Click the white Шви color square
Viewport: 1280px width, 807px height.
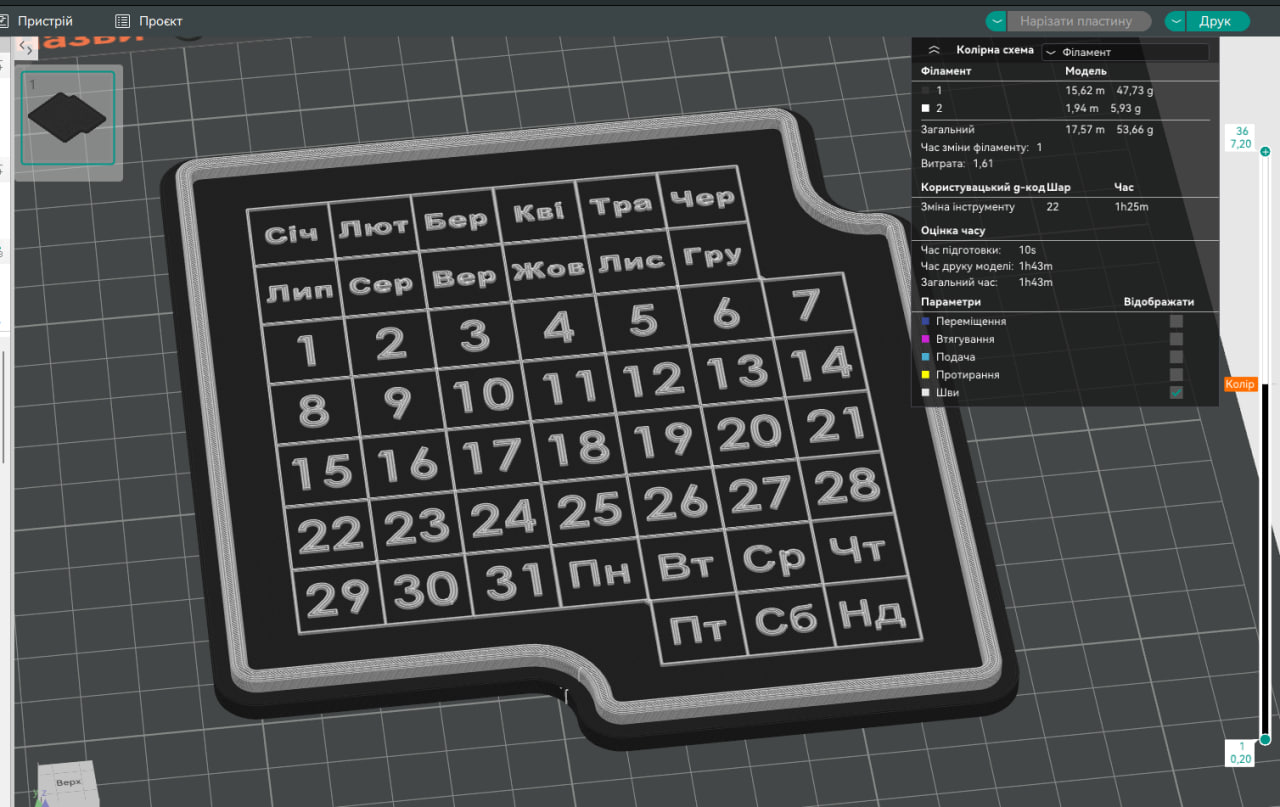click(926, 393)
